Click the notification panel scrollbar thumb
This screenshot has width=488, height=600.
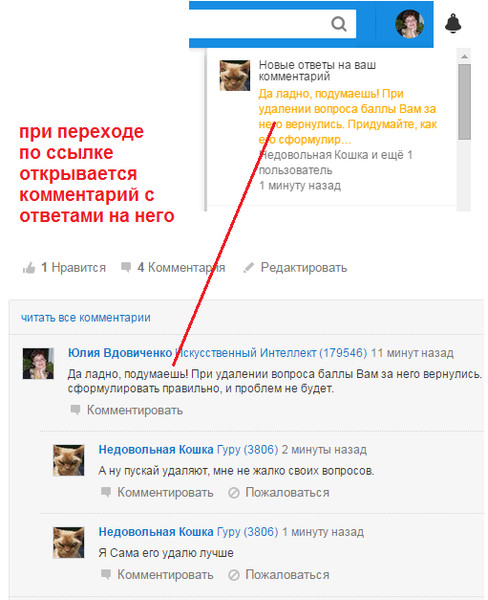click(x=464, y=102)
